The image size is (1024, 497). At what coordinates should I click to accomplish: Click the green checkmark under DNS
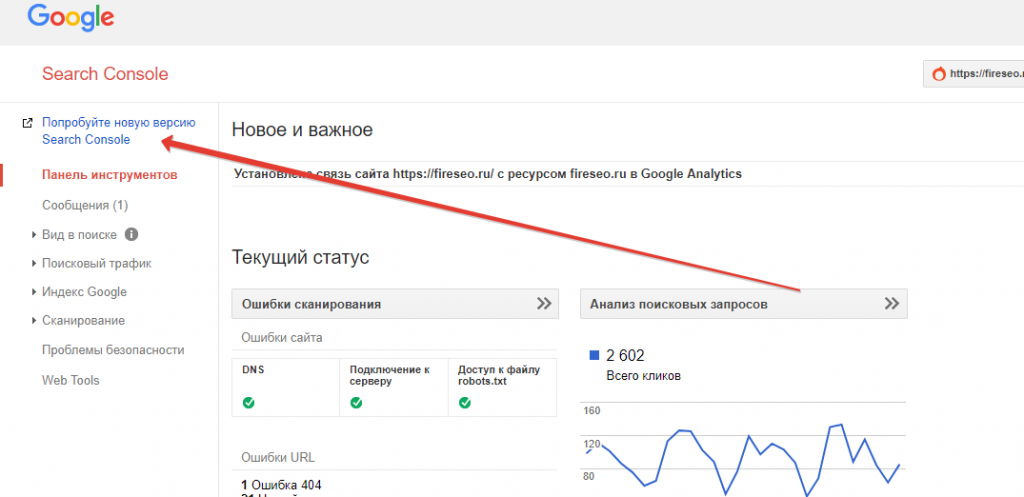249,403
